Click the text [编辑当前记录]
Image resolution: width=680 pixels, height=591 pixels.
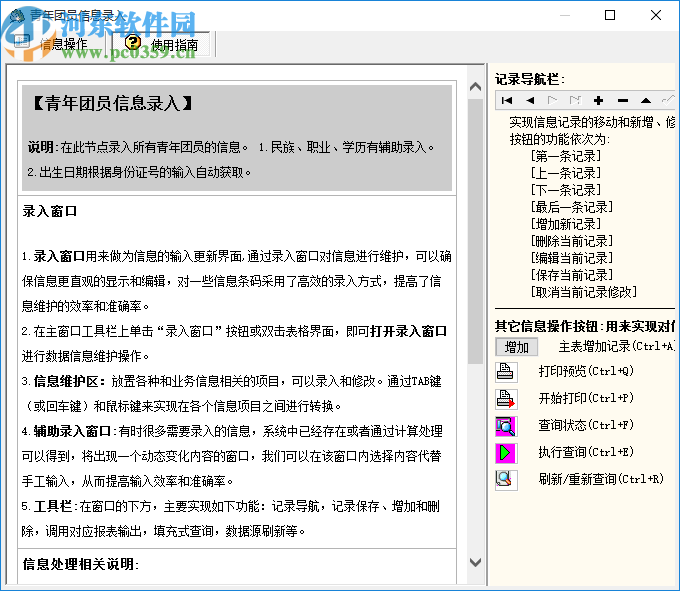572,258
